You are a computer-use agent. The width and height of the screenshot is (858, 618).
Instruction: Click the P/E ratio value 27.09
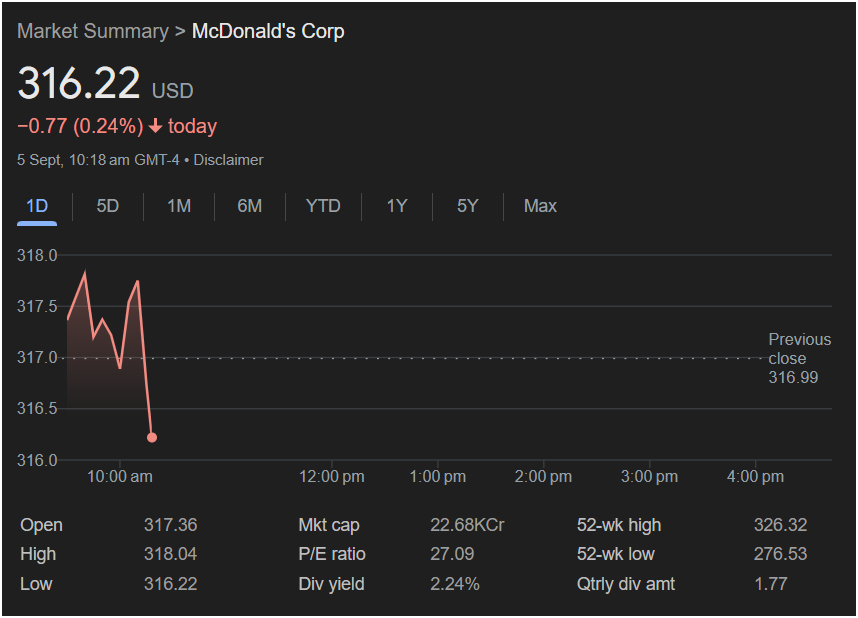coord(452,554)
